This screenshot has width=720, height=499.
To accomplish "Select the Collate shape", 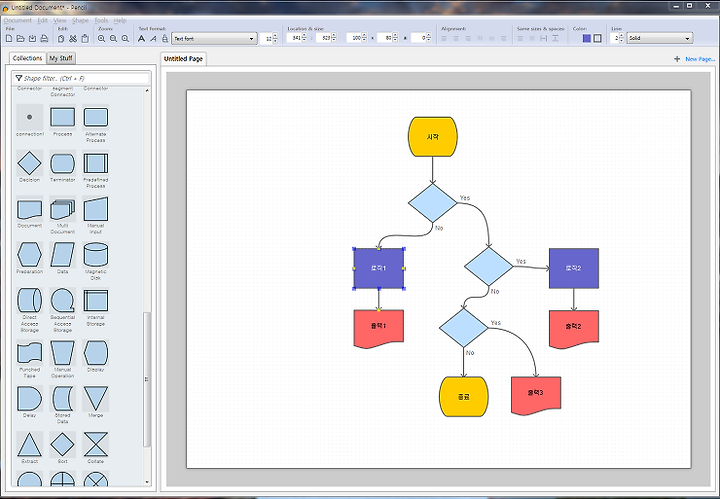I will click(96, 444).
